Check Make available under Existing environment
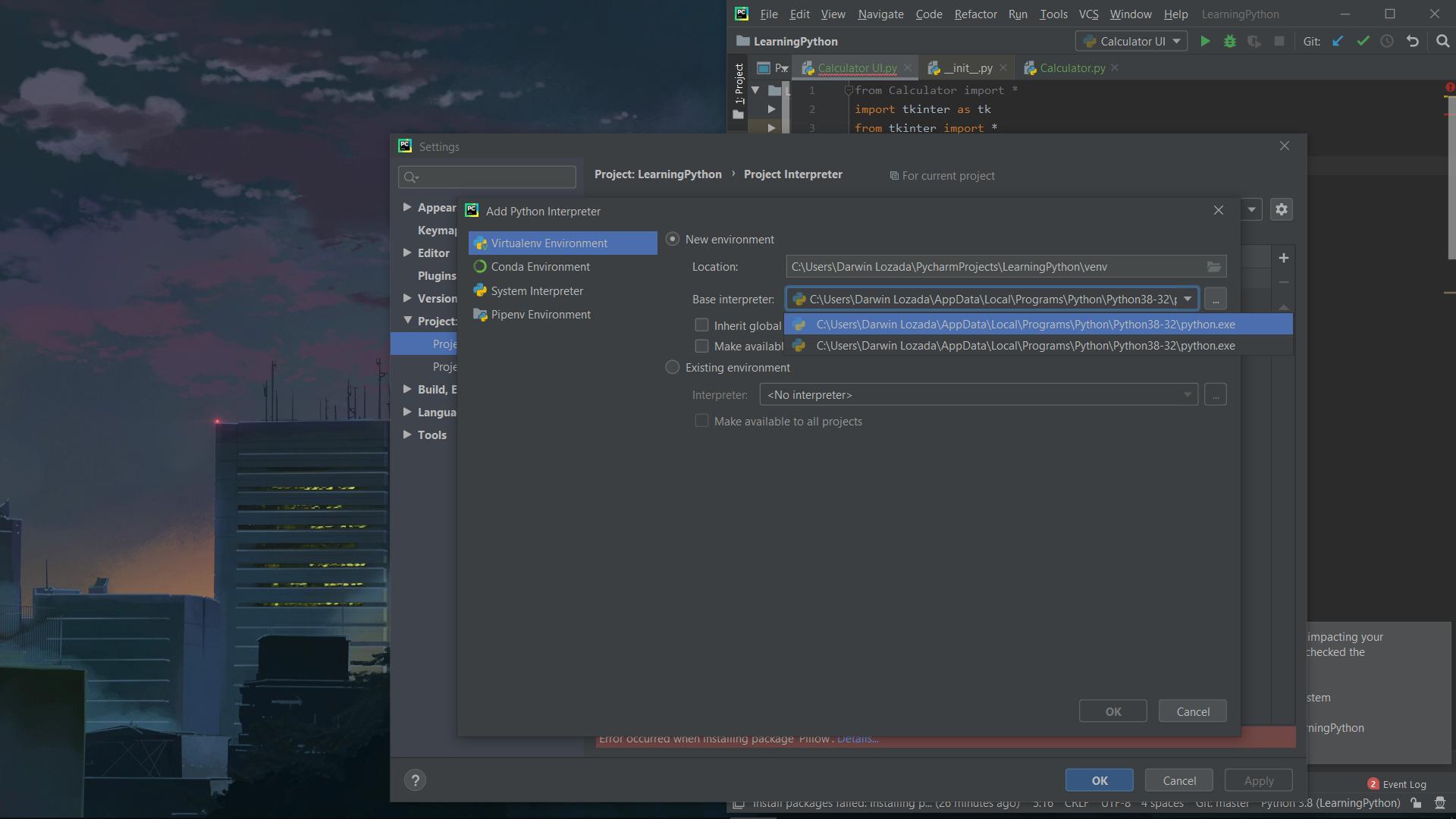This screenshot has width=1456, height=819. [x=701, y=421]
